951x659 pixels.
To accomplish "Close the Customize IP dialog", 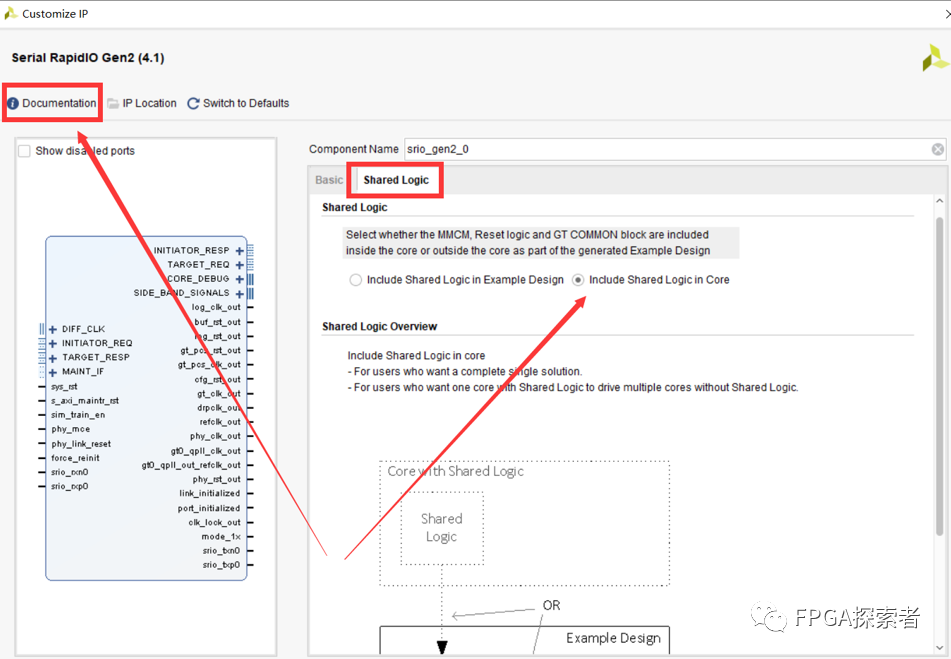I will tap(947, 13).
